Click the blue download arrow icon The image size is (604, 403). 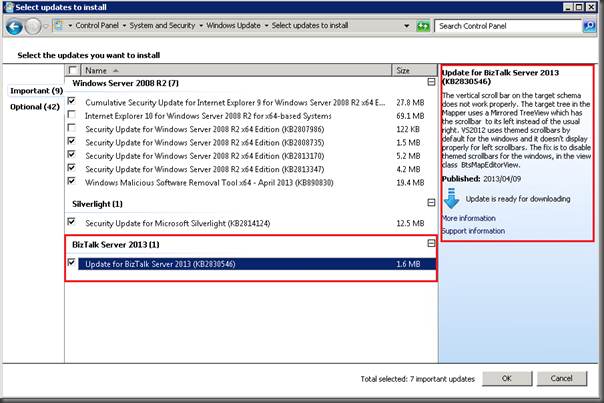click(451, 198)
